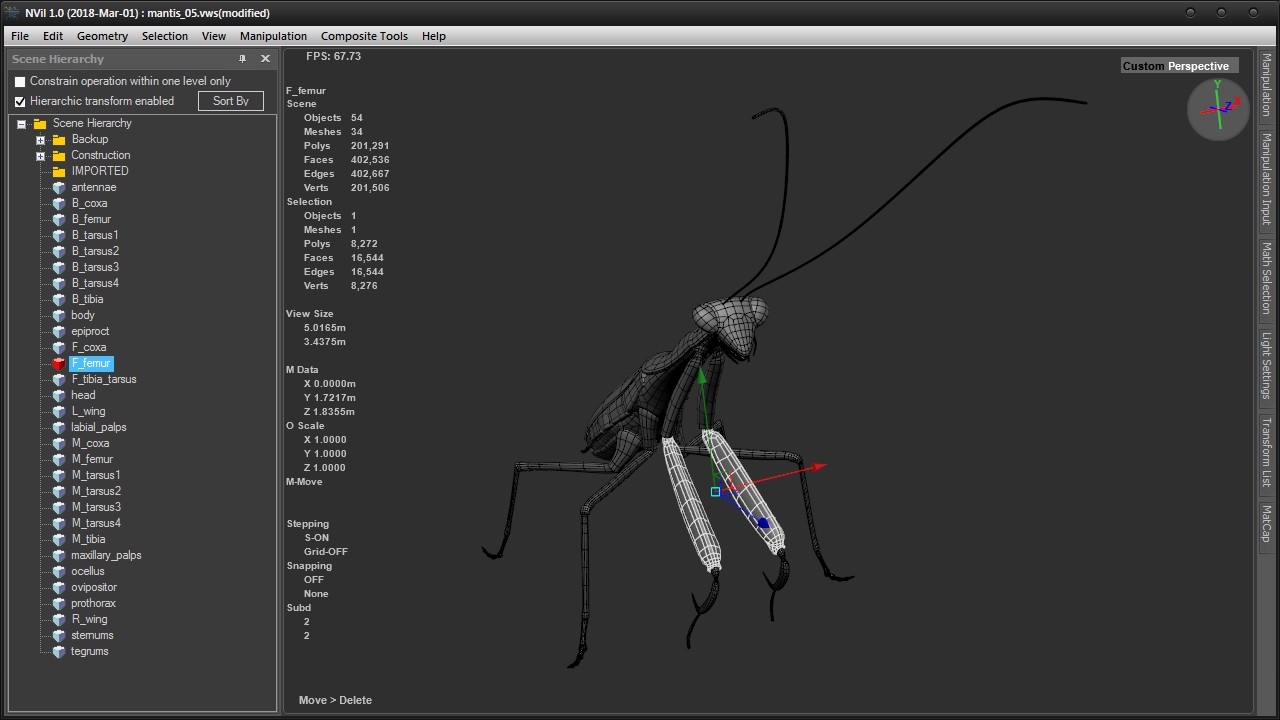Open the Composite Tools menu
Viewport: 1280px width, 720px height.
[x=364, y=36]
